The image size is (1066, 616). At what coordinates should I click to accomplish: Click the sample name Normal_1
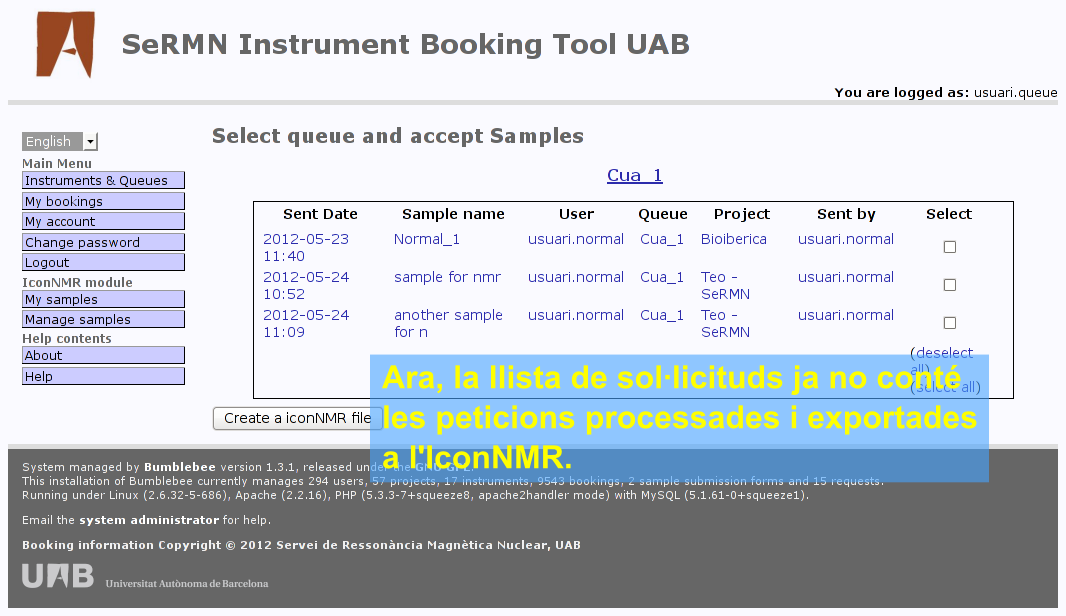pos(427,239)
